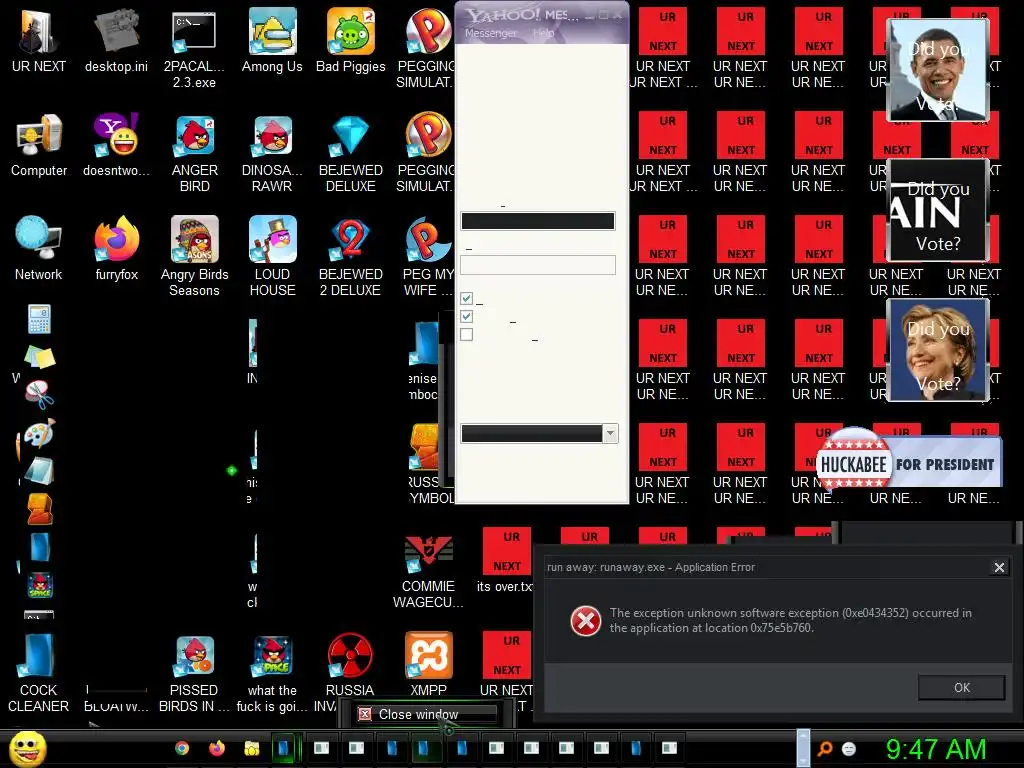Open Calculator icon in left column
Image resolution: width=1024 pixels, height=768 pixels.
coord(39,319)
